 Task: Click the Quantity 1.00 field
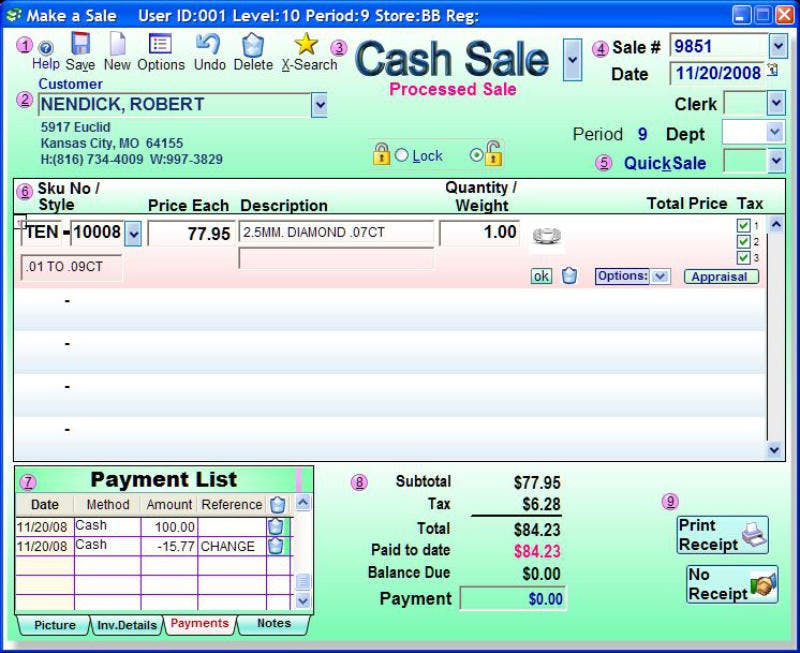pos(480,233)
